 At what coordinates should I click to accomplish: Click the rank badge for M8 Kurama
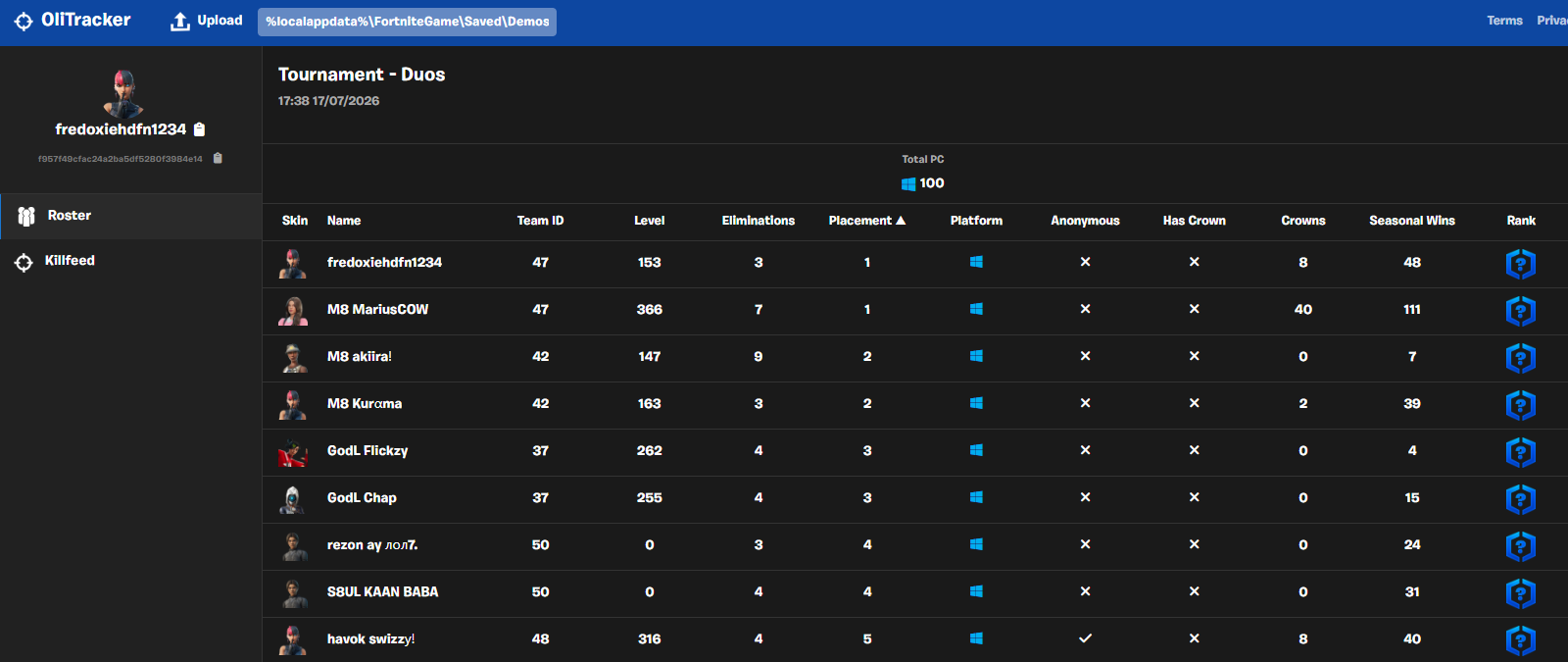pos(1521,405)
